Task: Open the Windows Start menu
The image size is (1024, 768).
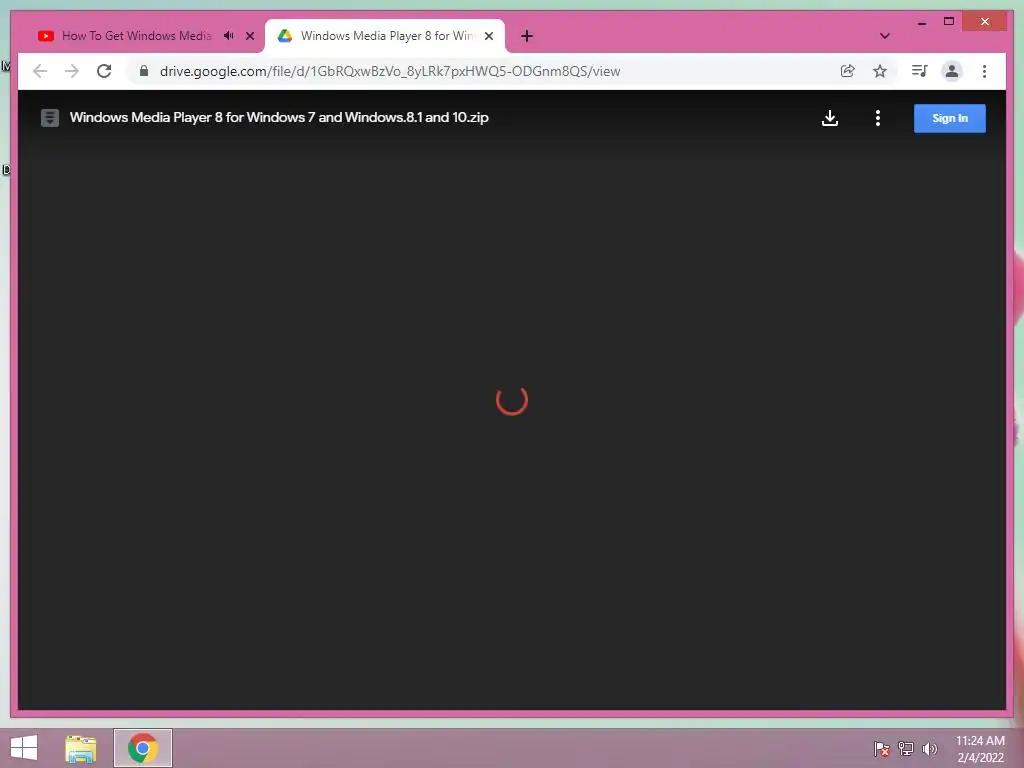Action: pos(24,748)
